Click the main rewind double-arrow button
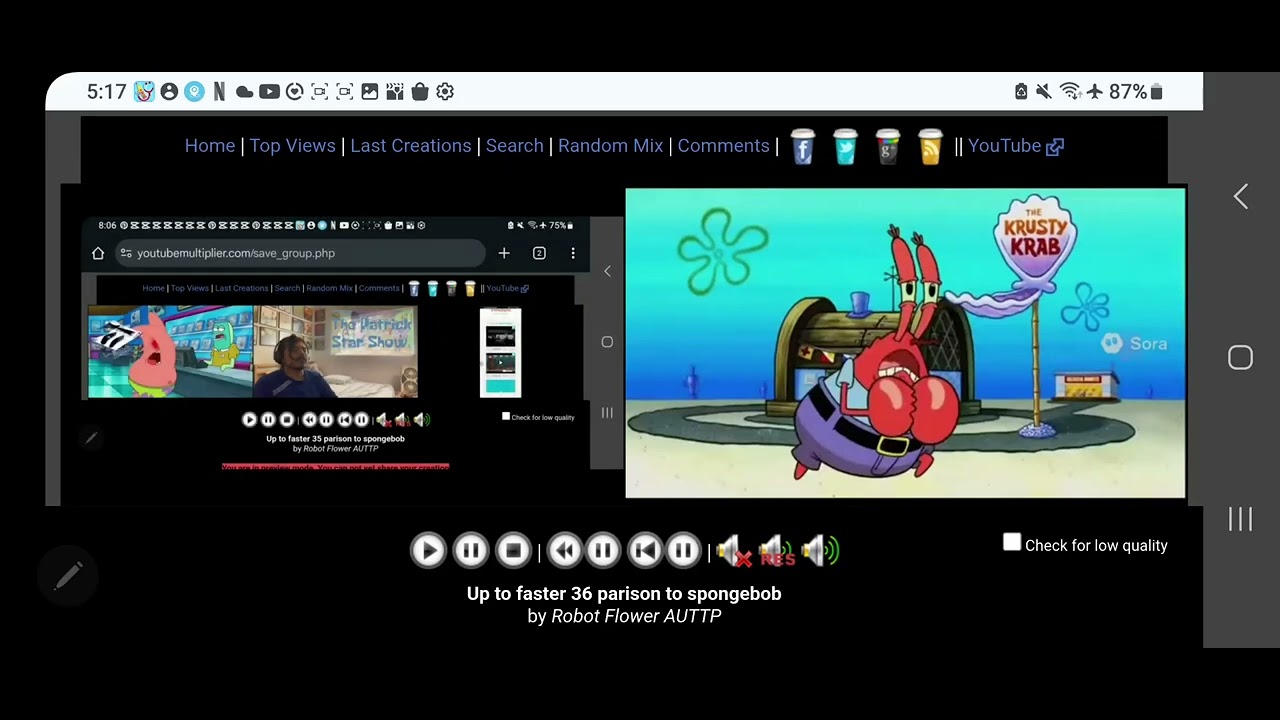 click(565, 550)
